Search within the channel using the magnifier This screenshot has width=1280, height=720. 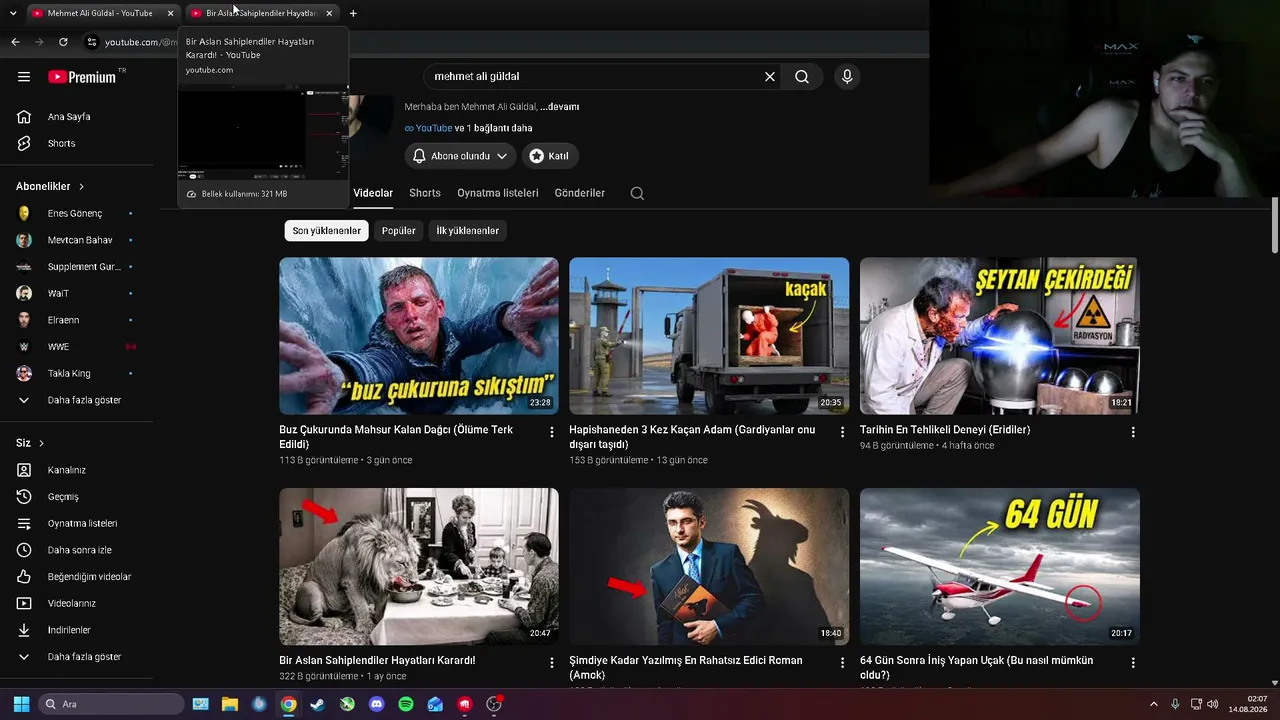(637, 193)
